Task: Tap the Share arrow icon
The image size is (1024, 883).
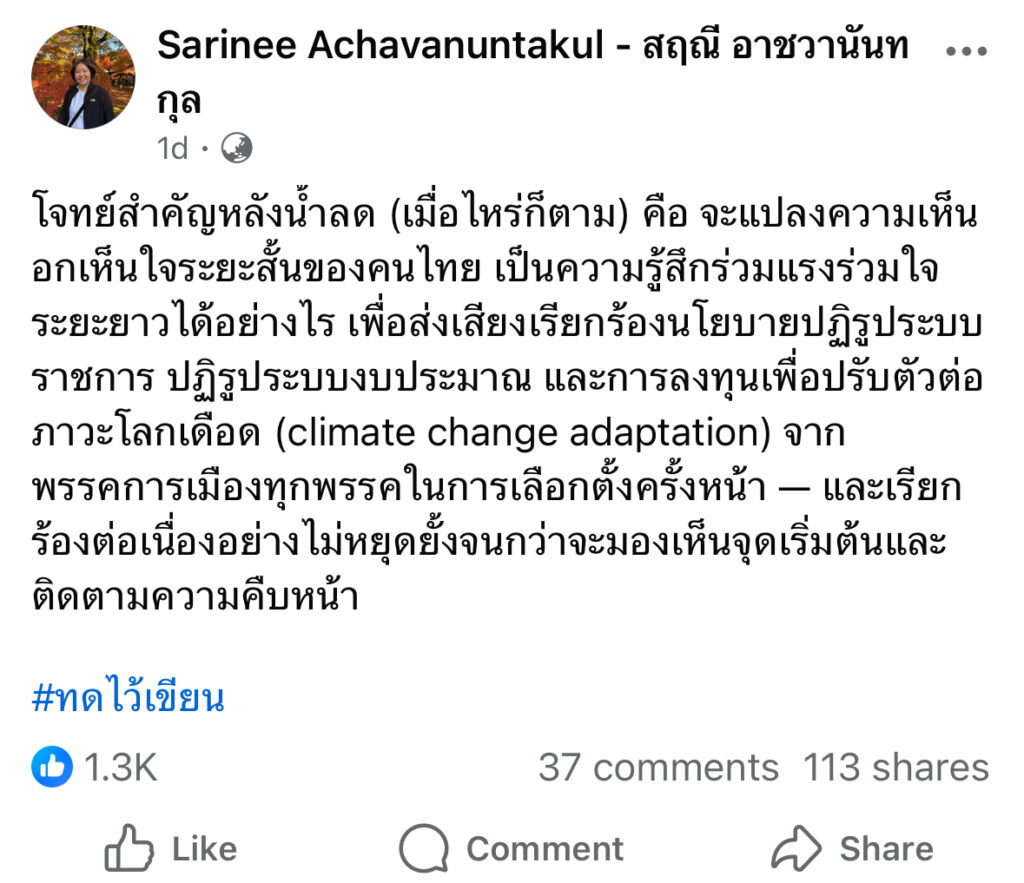Action: (796, 849)
